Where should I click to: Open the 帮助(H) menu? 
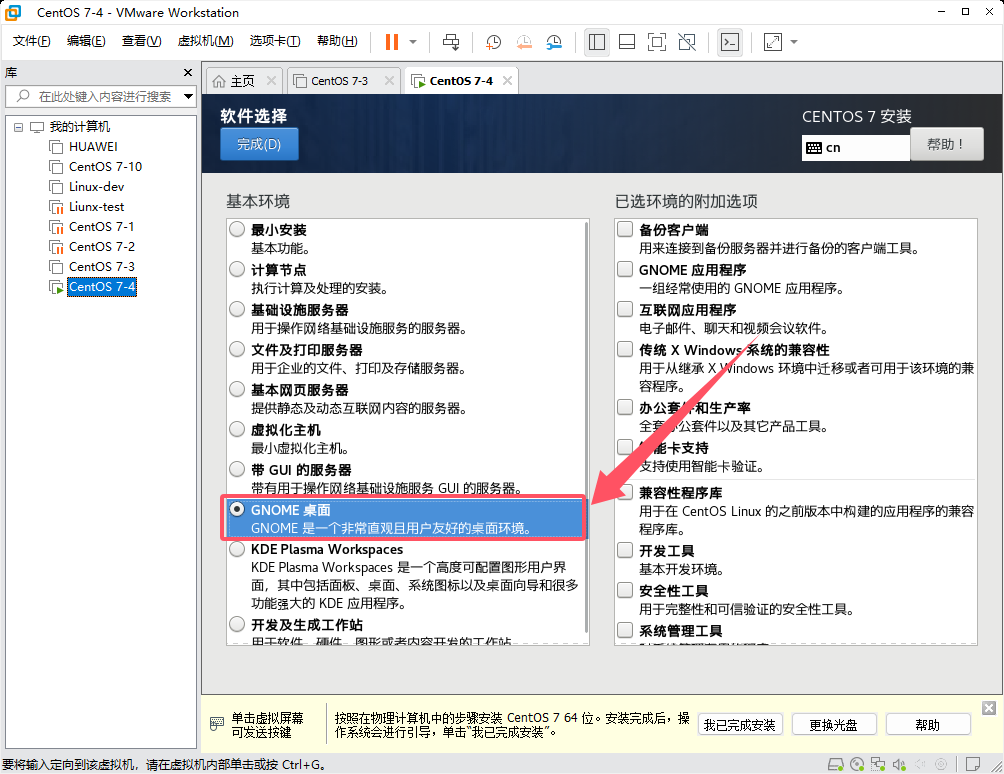(337, 42)
